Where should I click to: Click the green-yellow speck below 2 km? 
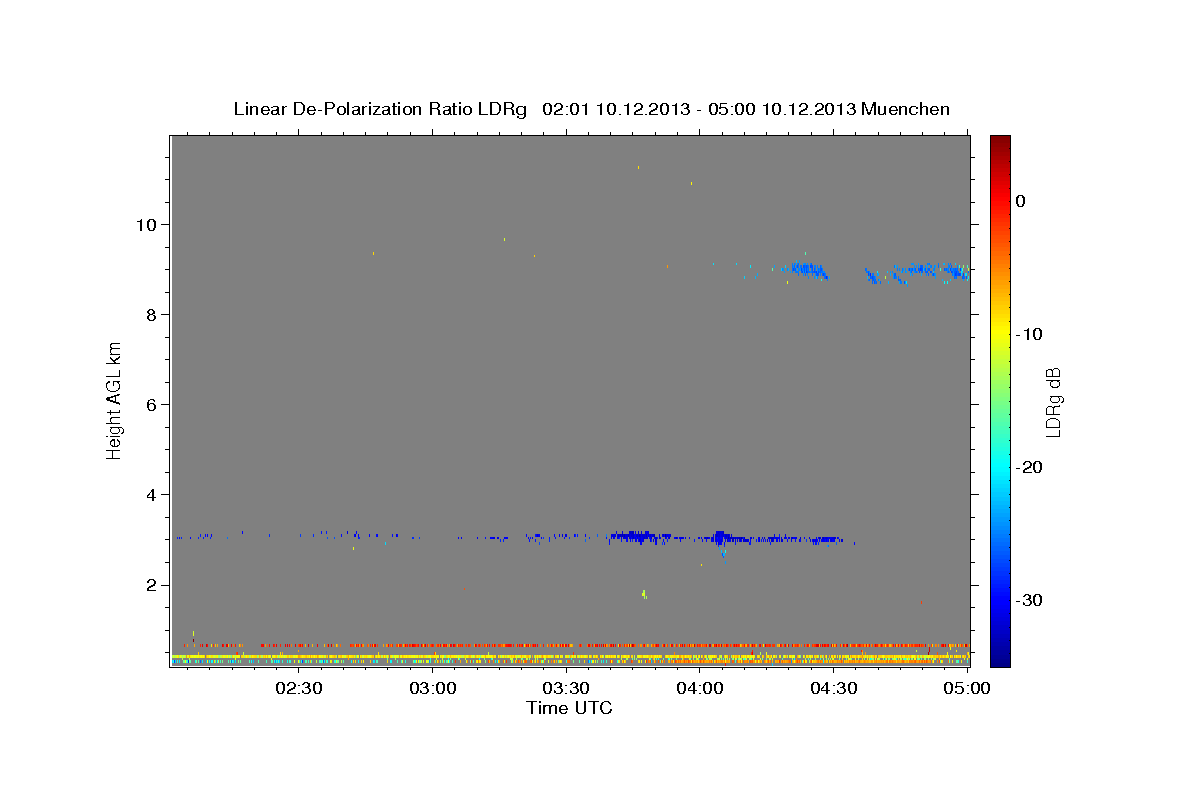(x=644, y=594)
